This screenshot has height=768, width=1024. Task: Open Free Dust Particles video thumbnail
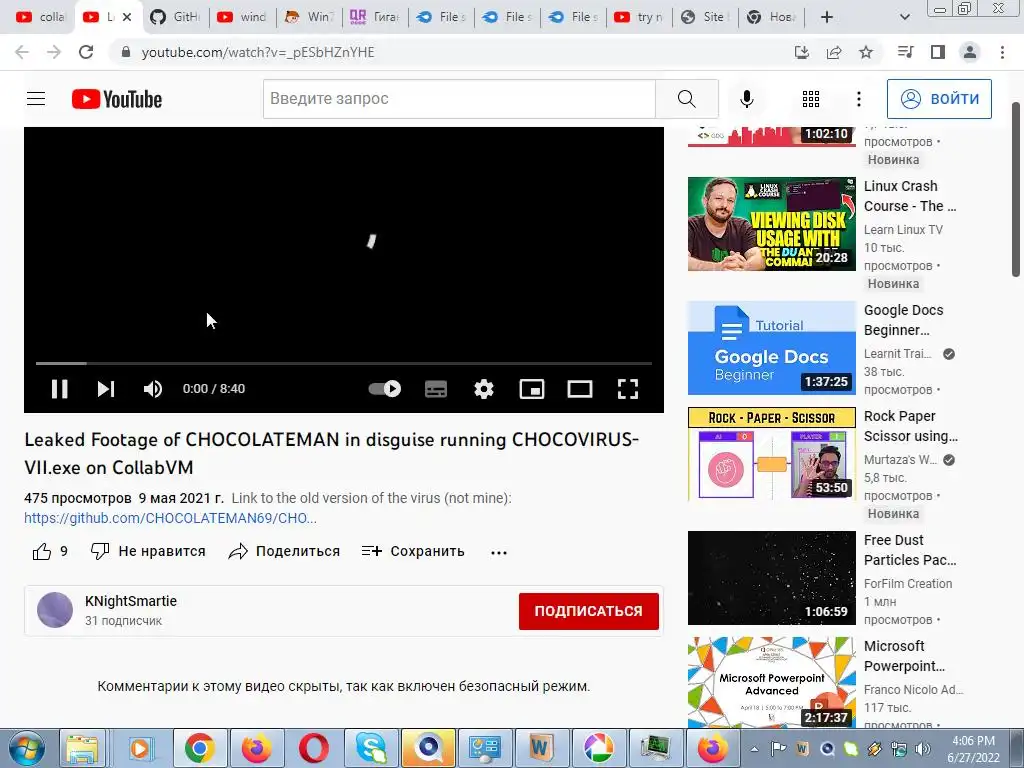click(x=771, y=578)
